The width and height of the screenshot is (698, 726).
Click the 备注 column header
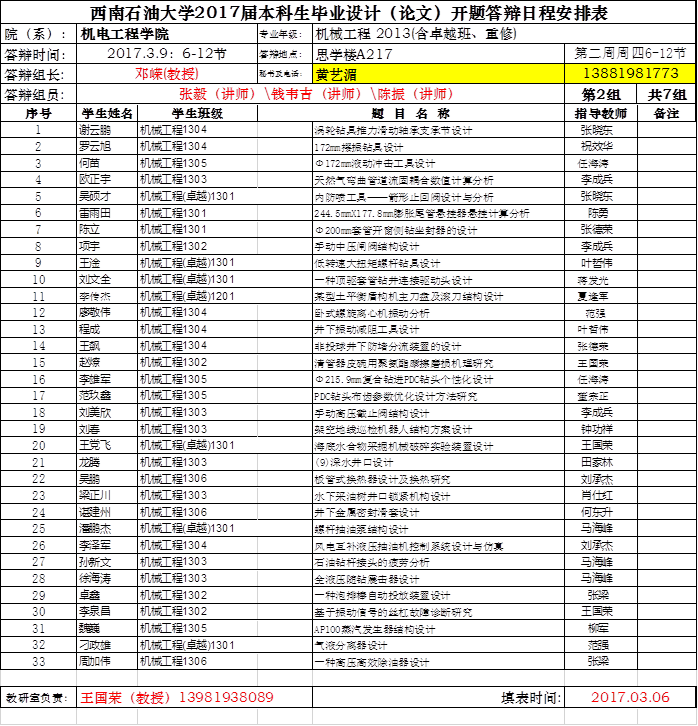click(x=666, y=113)
